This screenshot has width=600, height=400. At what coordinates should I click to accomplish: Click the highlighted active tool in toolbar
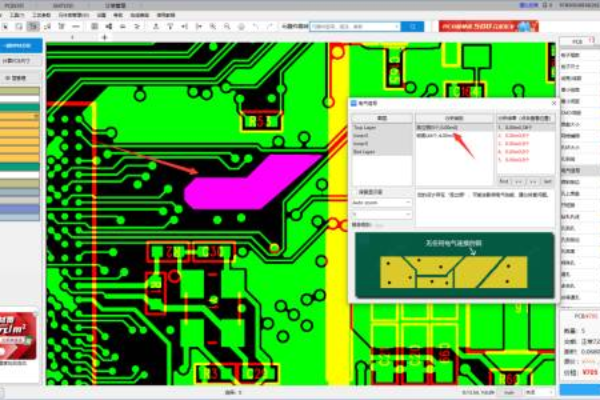pos(33,27)
